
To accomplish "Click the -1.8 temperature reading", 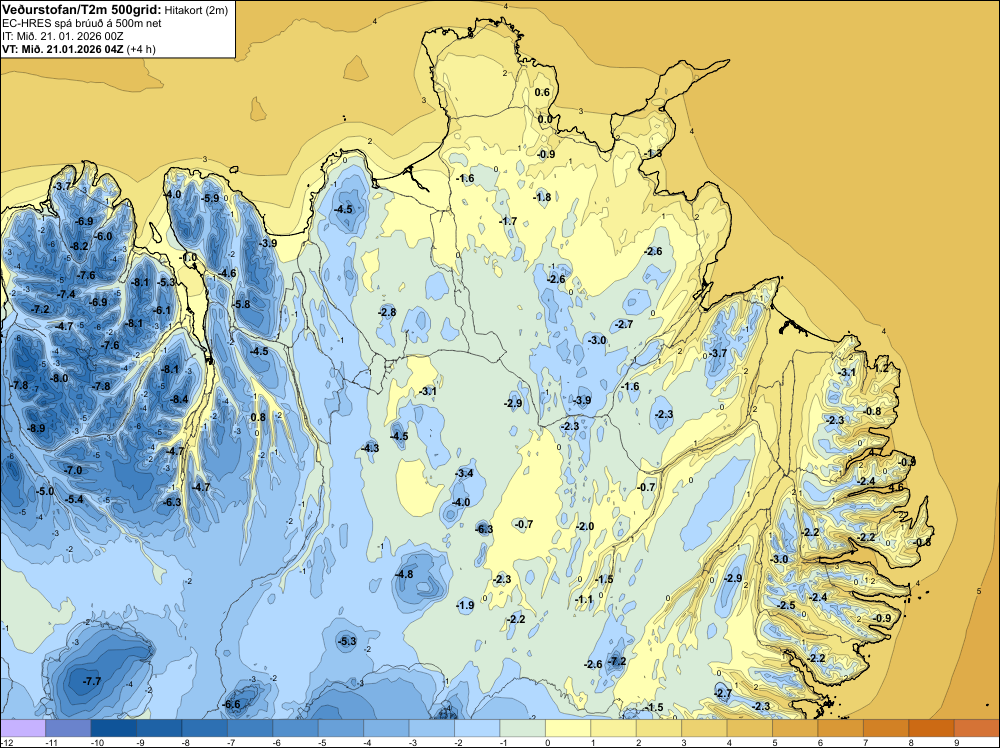I will [x=542, y=197].
